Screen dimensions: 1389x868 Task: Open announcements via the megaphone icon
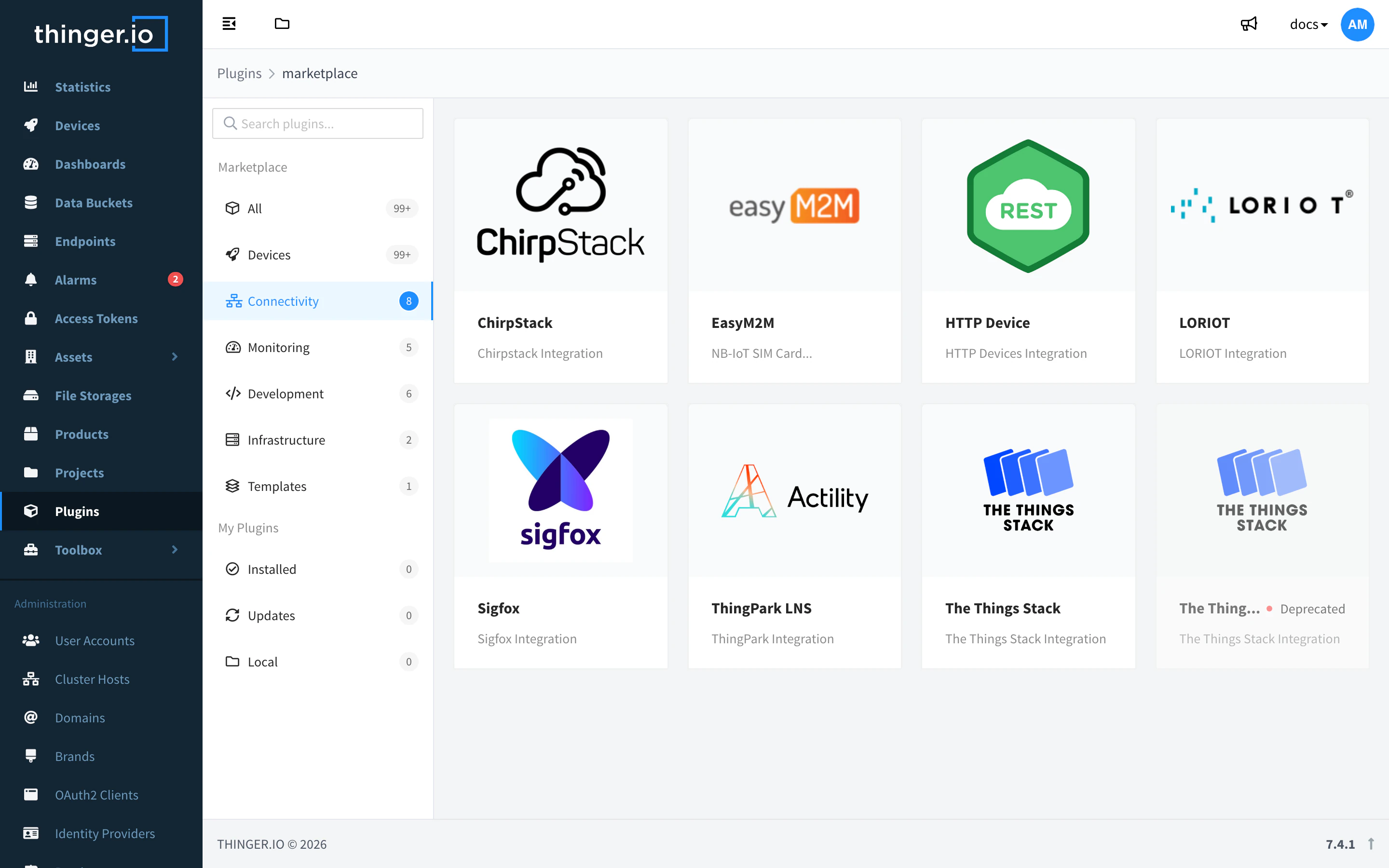[1249, 24]
